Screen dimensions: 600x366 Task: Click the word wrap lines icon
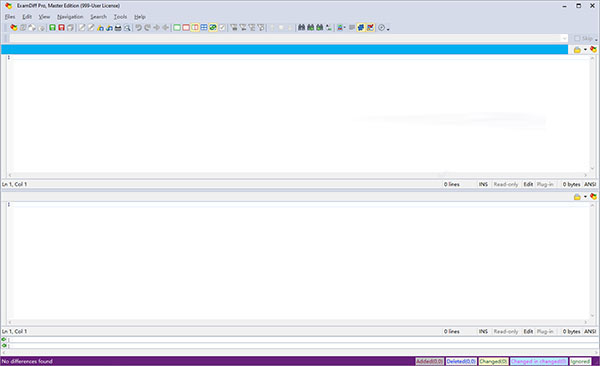coord(352,28)
